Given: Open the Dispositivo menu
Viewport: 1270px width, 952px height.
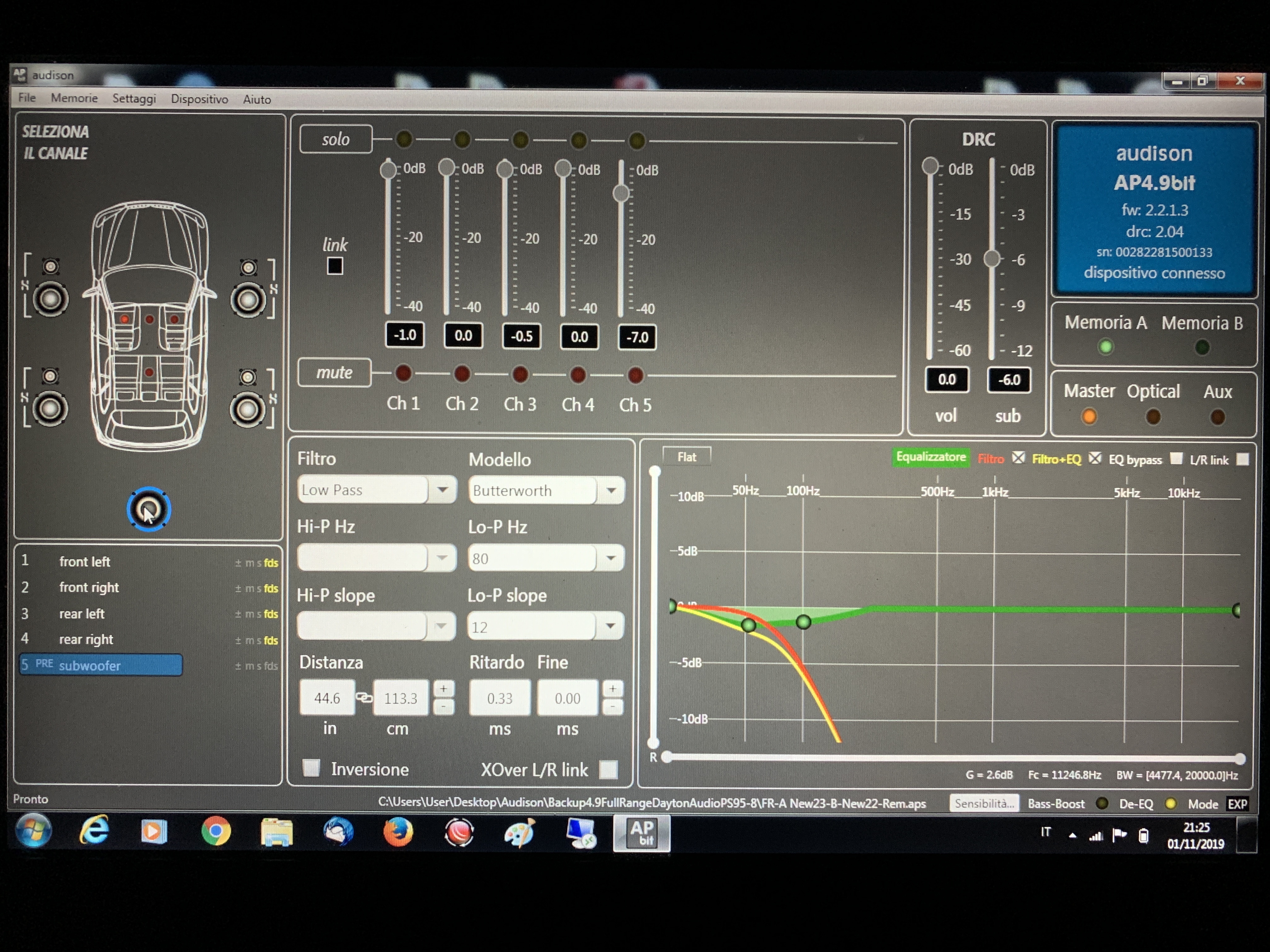Looking at the screenshot, I should point(199,99).
